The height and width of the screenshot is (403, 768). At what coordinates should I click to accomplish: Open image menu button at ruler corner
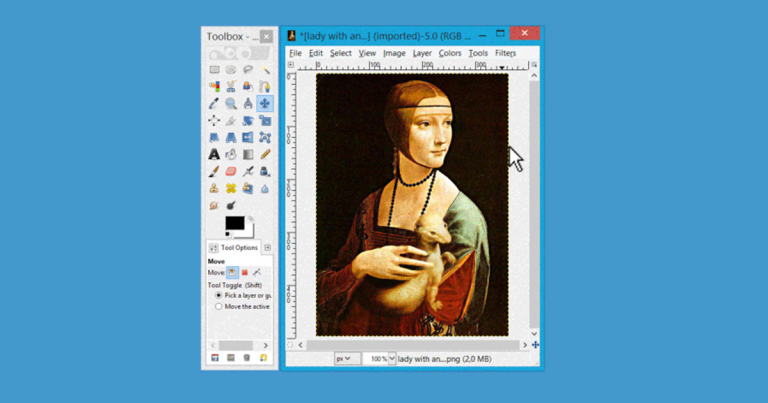290,65
